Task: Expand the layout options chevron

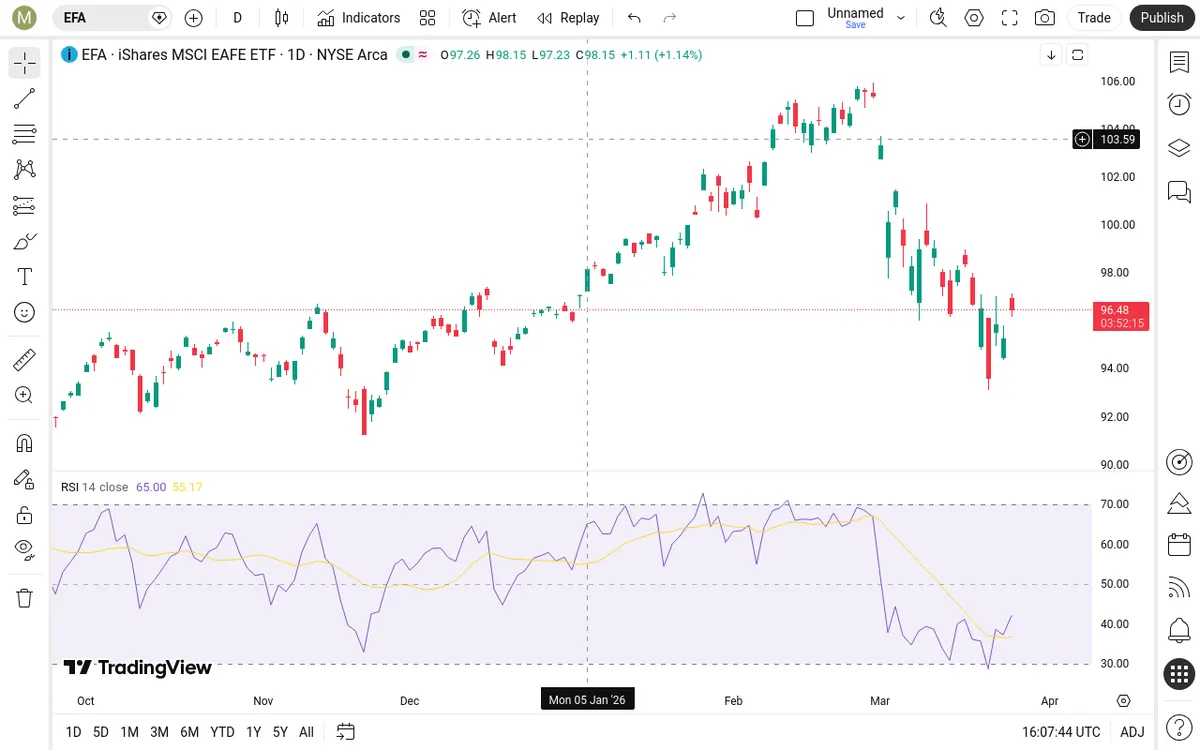Action: pos(901,18)
